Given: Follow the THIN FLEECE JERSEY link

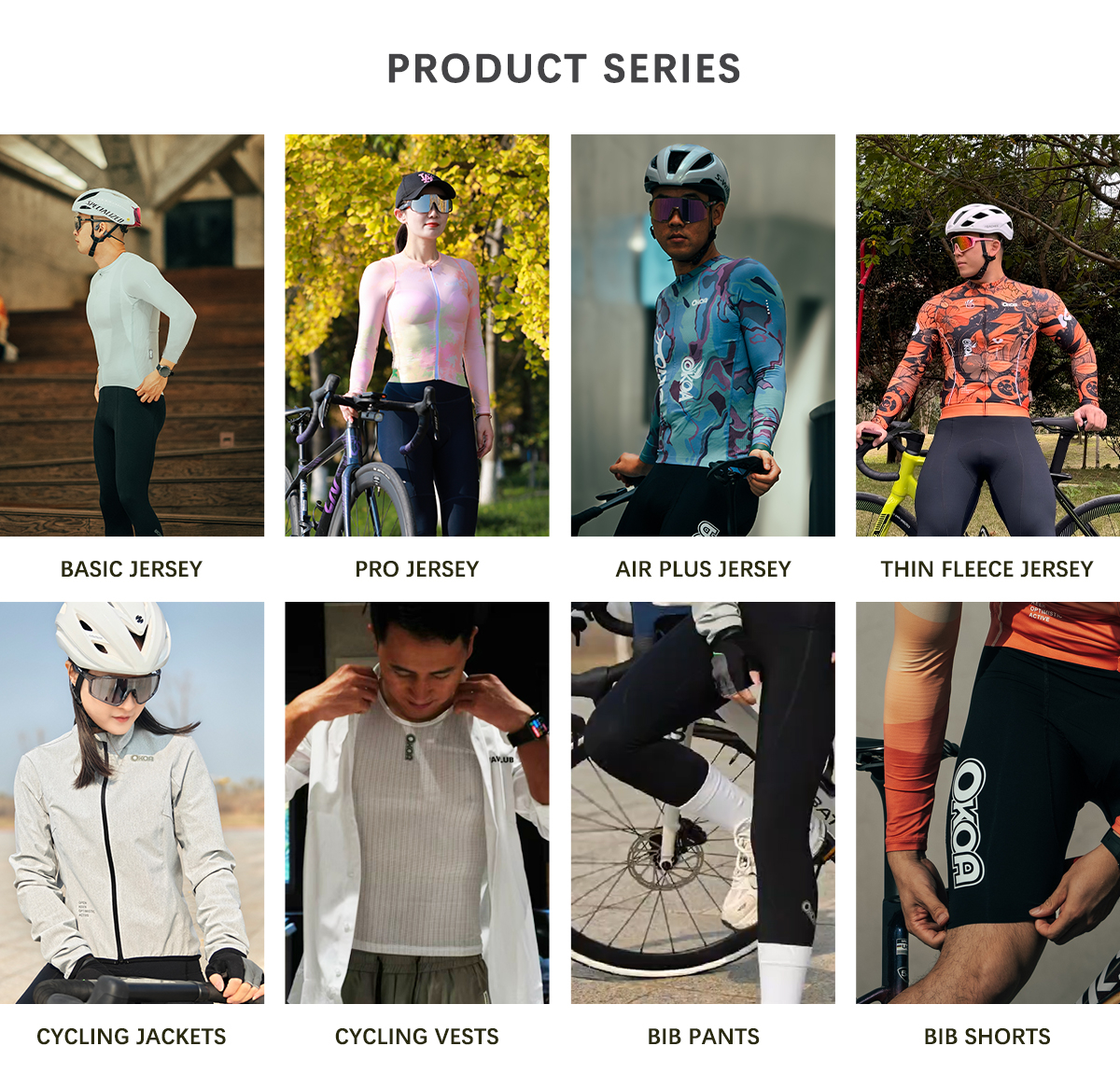Looking at the screenshot, I should pos(987,569).
